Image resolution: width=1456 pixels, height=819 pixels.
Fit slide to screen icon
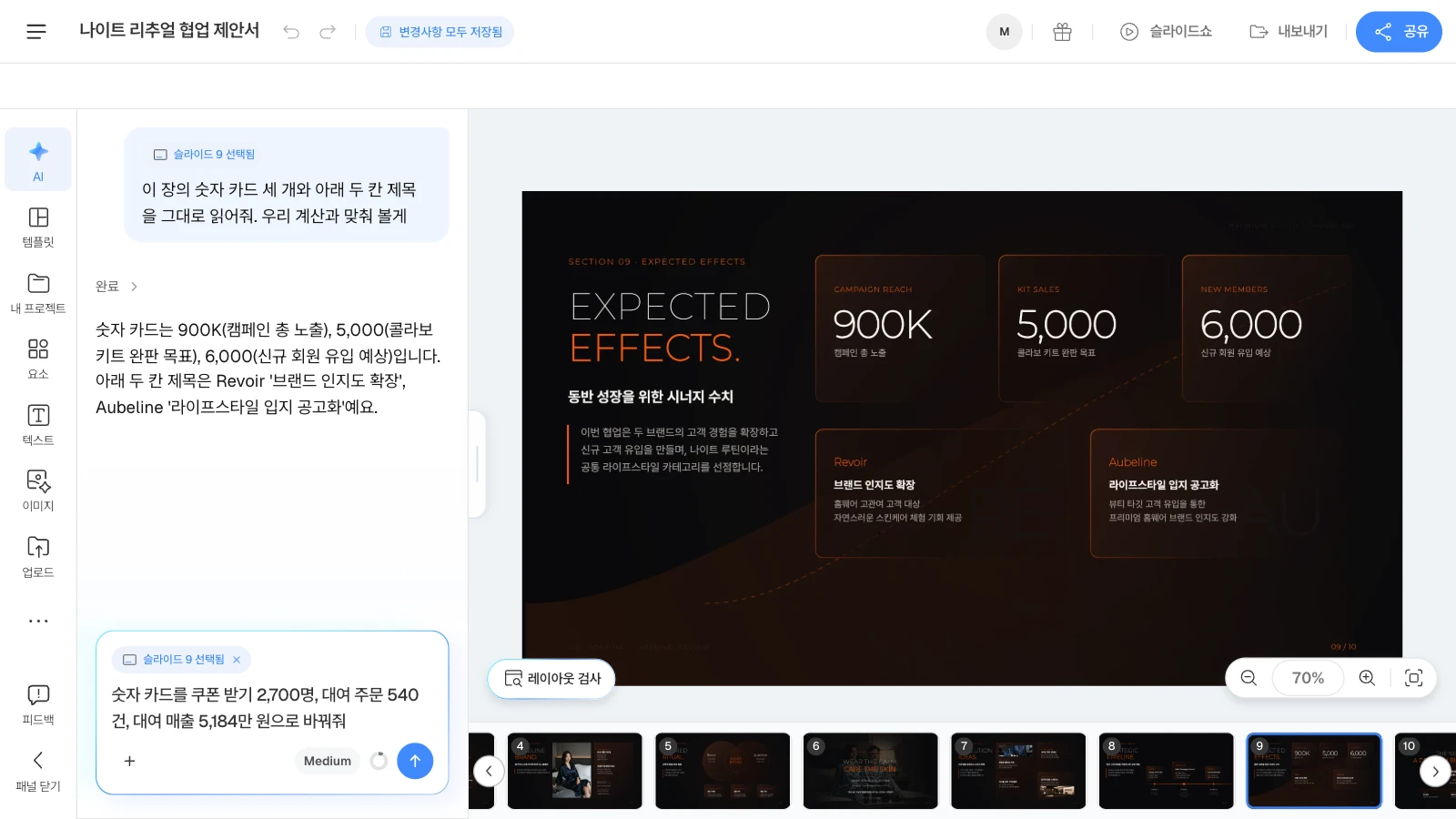click(x=1413, y=678)
